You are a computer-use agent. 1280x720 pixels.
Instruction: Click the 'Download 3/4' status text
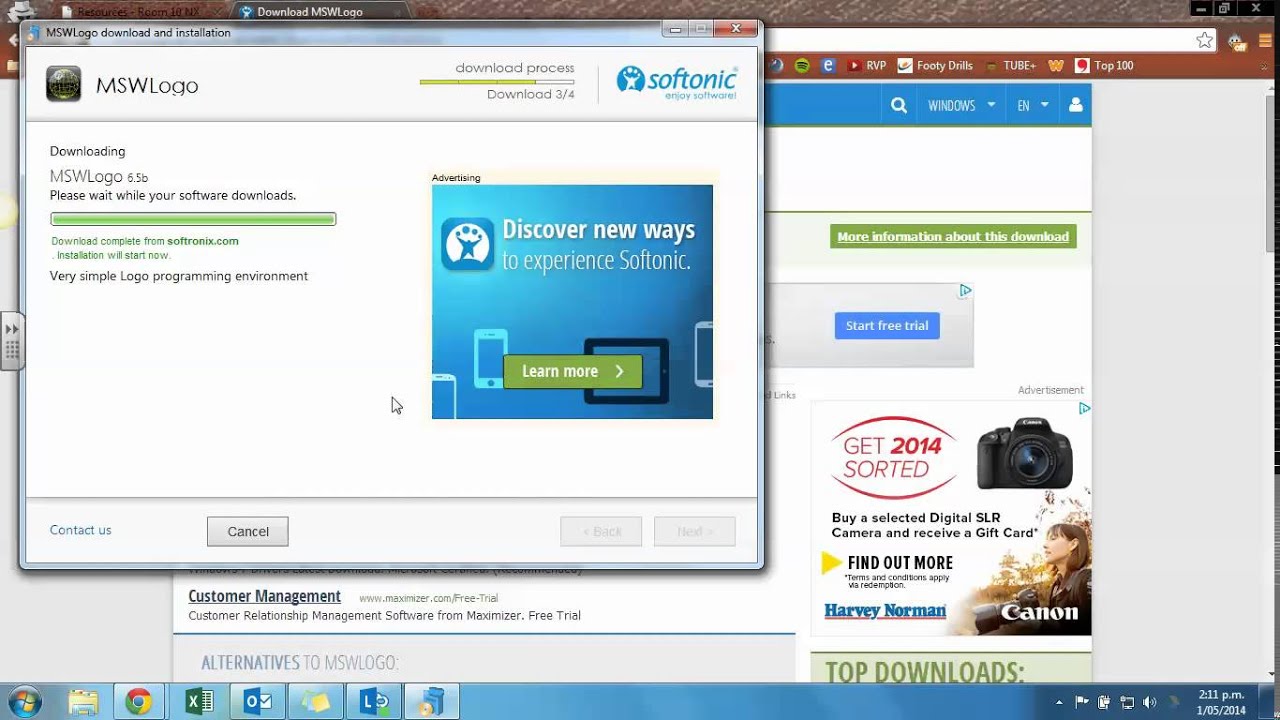tap(530, 94)
